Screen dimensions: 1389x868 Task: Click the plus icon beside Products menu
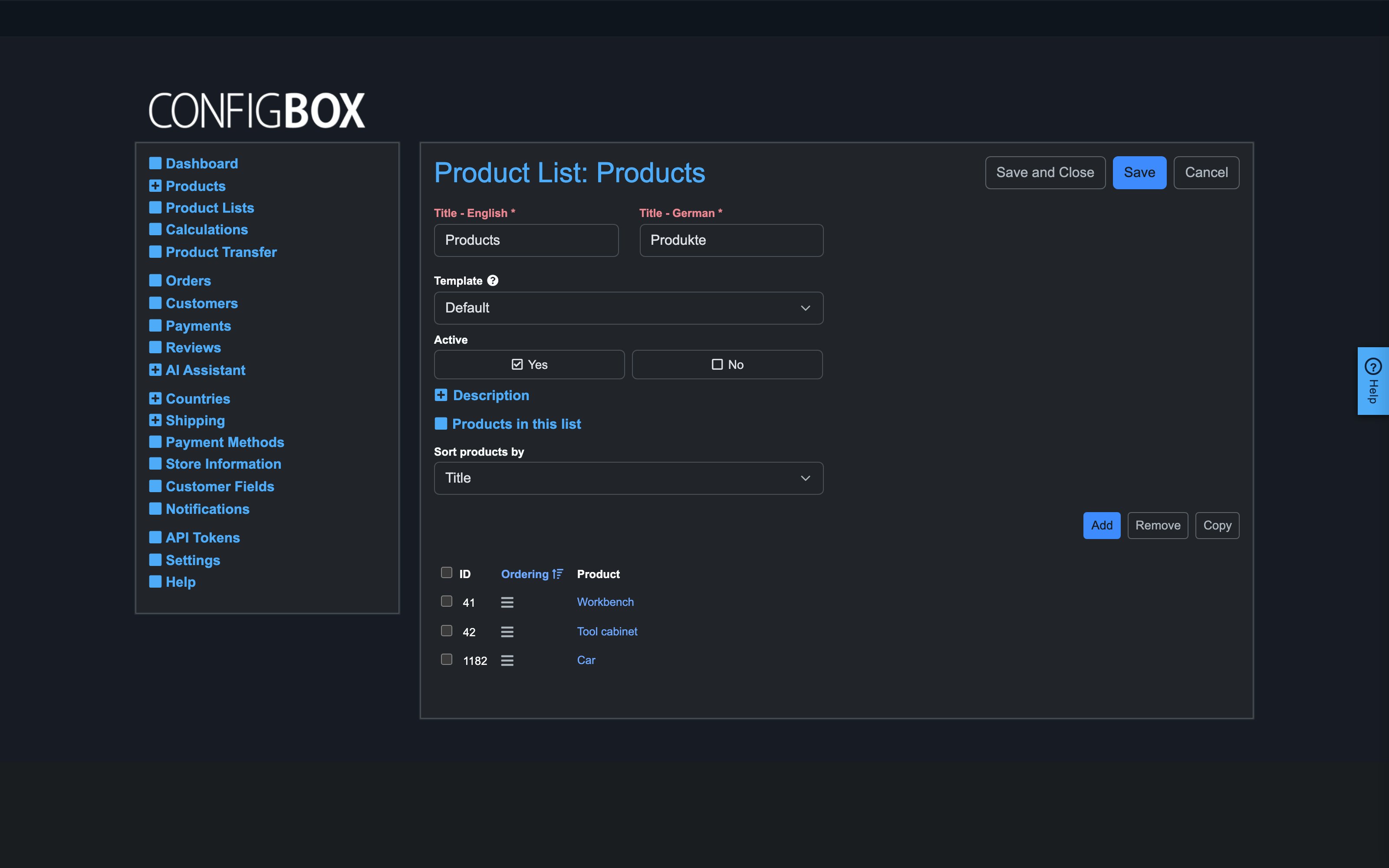155,185
